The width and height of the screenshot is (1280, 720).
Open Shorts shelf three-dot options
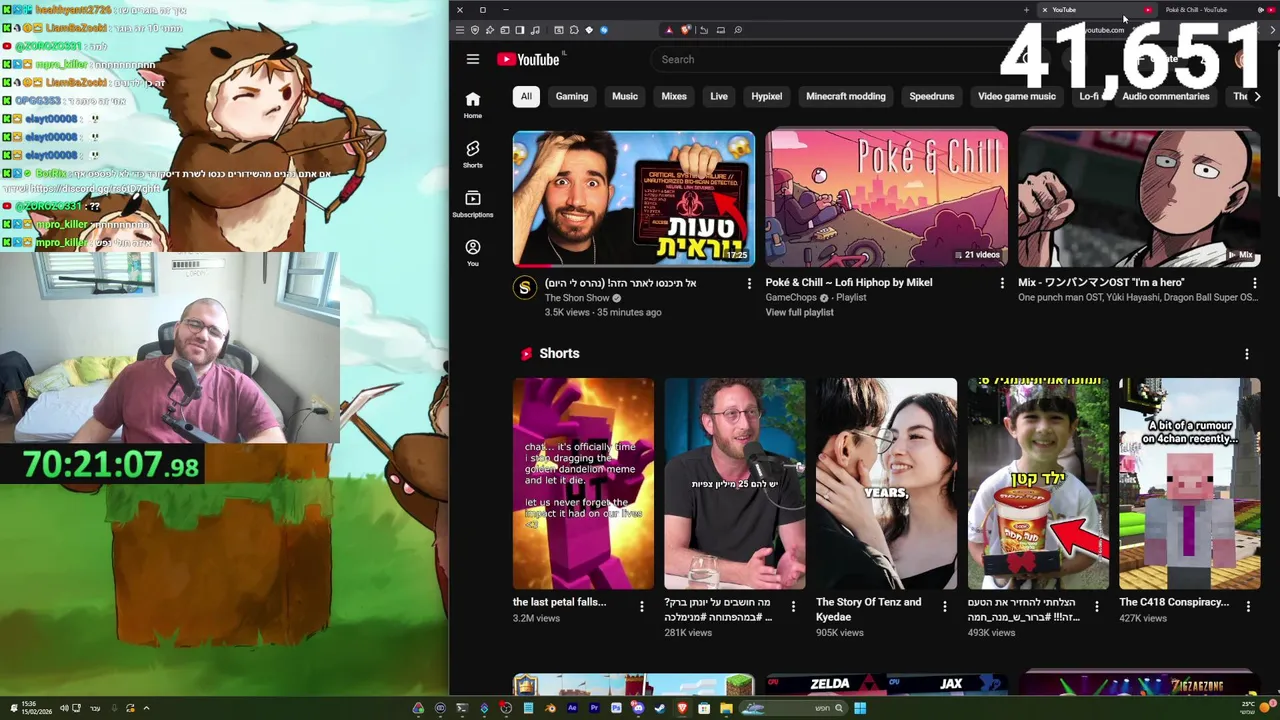coord(1247,354)
